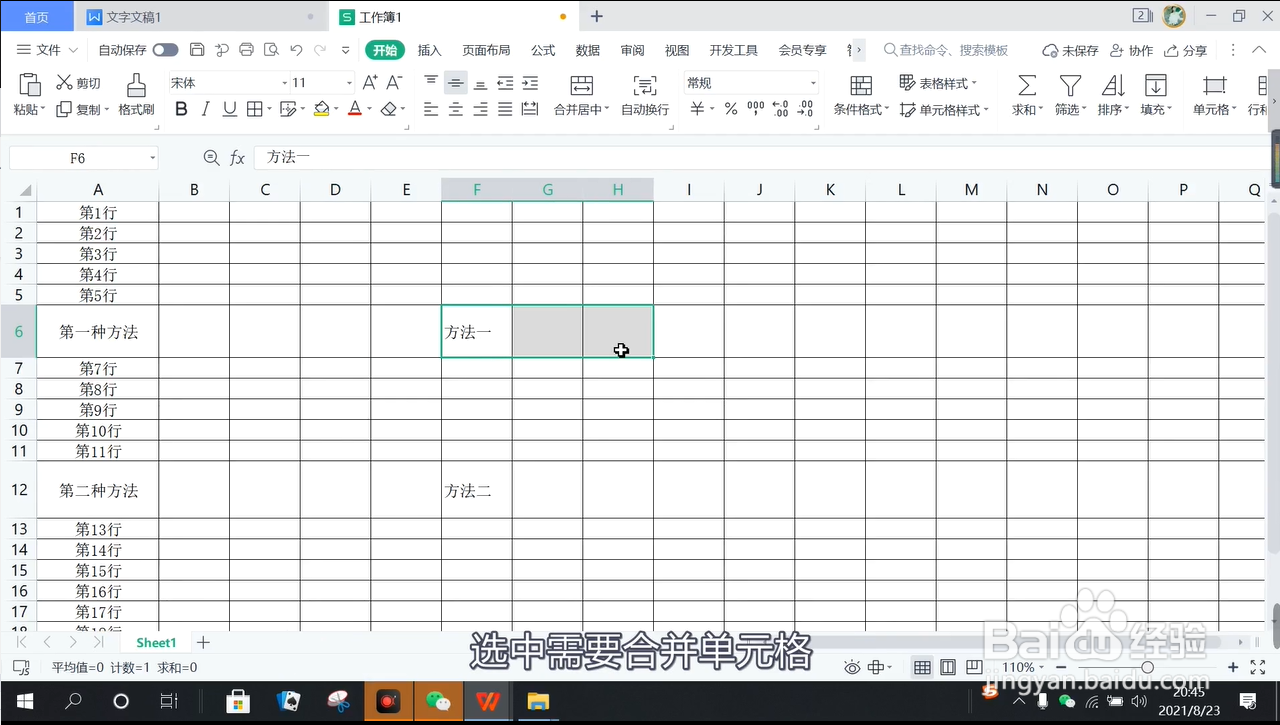The image size is (1280, 725).
Task: Open the 数据 ribbon tab
Action: 588,49
